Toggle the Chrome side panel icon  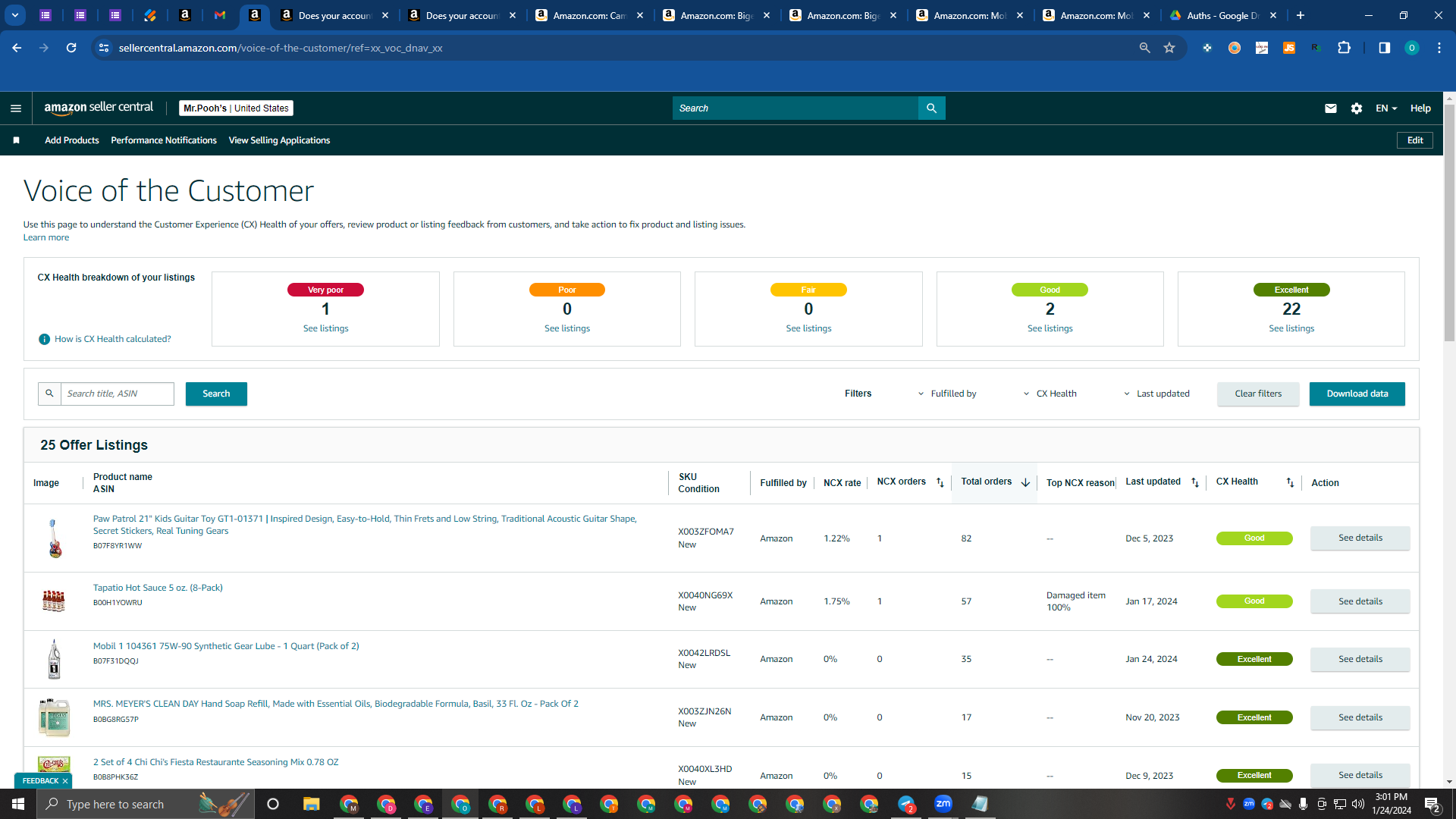point(1384,48)
